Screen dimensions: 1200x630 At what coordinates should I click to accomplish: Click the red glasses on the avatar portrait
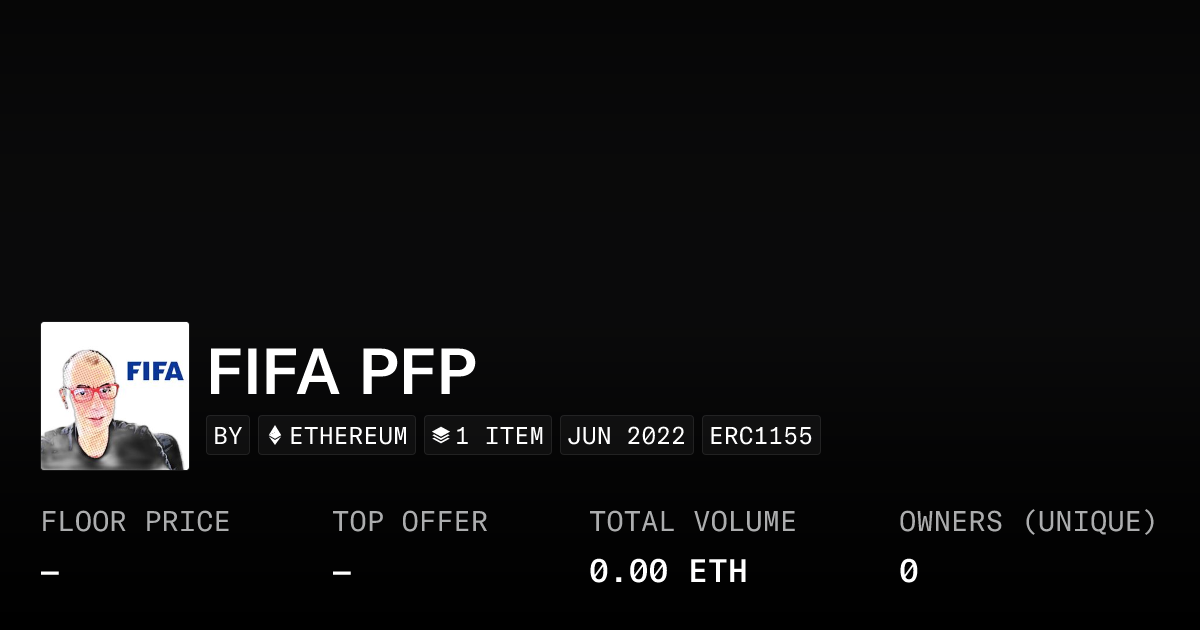click(x=90, y=392)
